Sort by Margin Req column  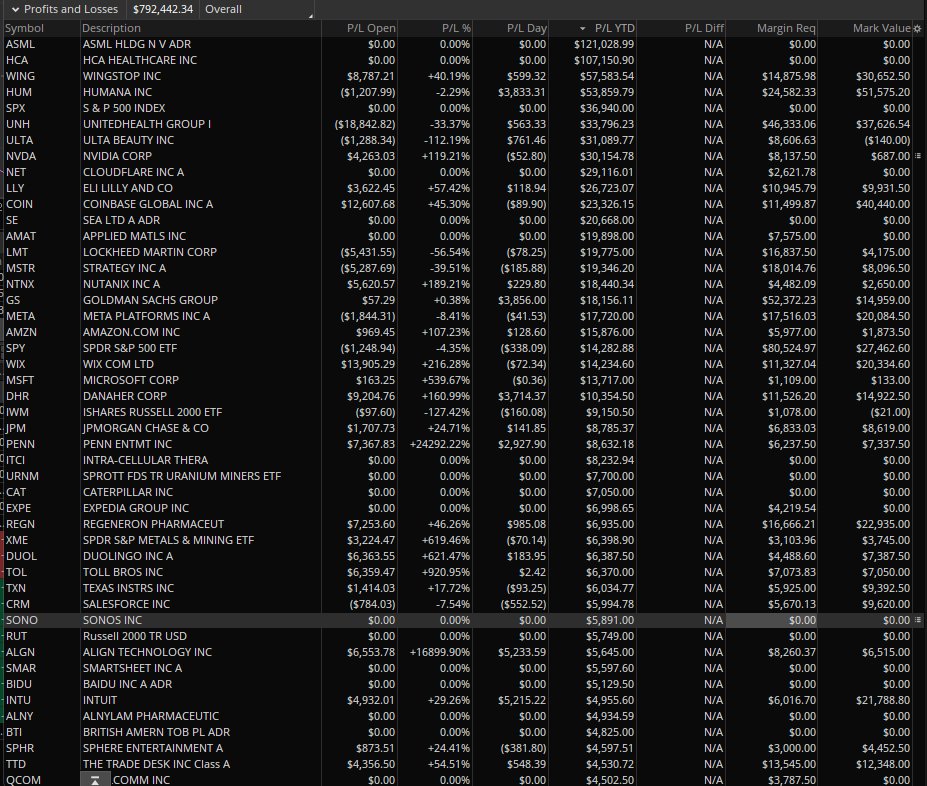[786, 28]
